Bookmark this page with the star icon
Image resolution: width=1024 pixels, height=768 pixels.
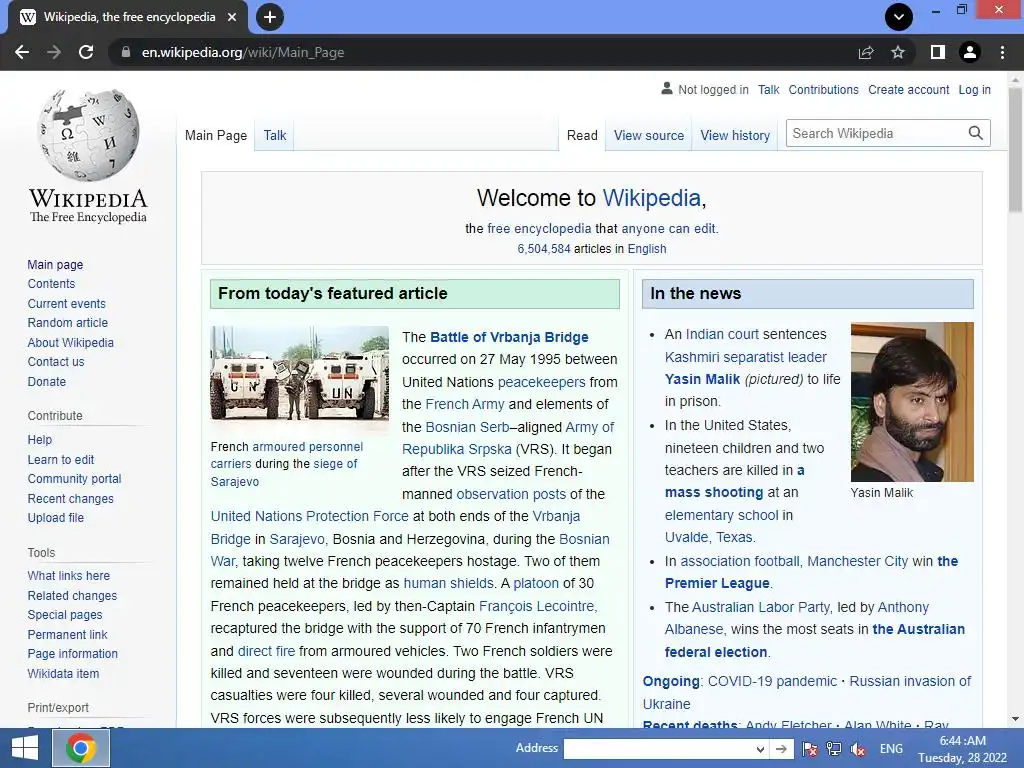coord(898,52)
